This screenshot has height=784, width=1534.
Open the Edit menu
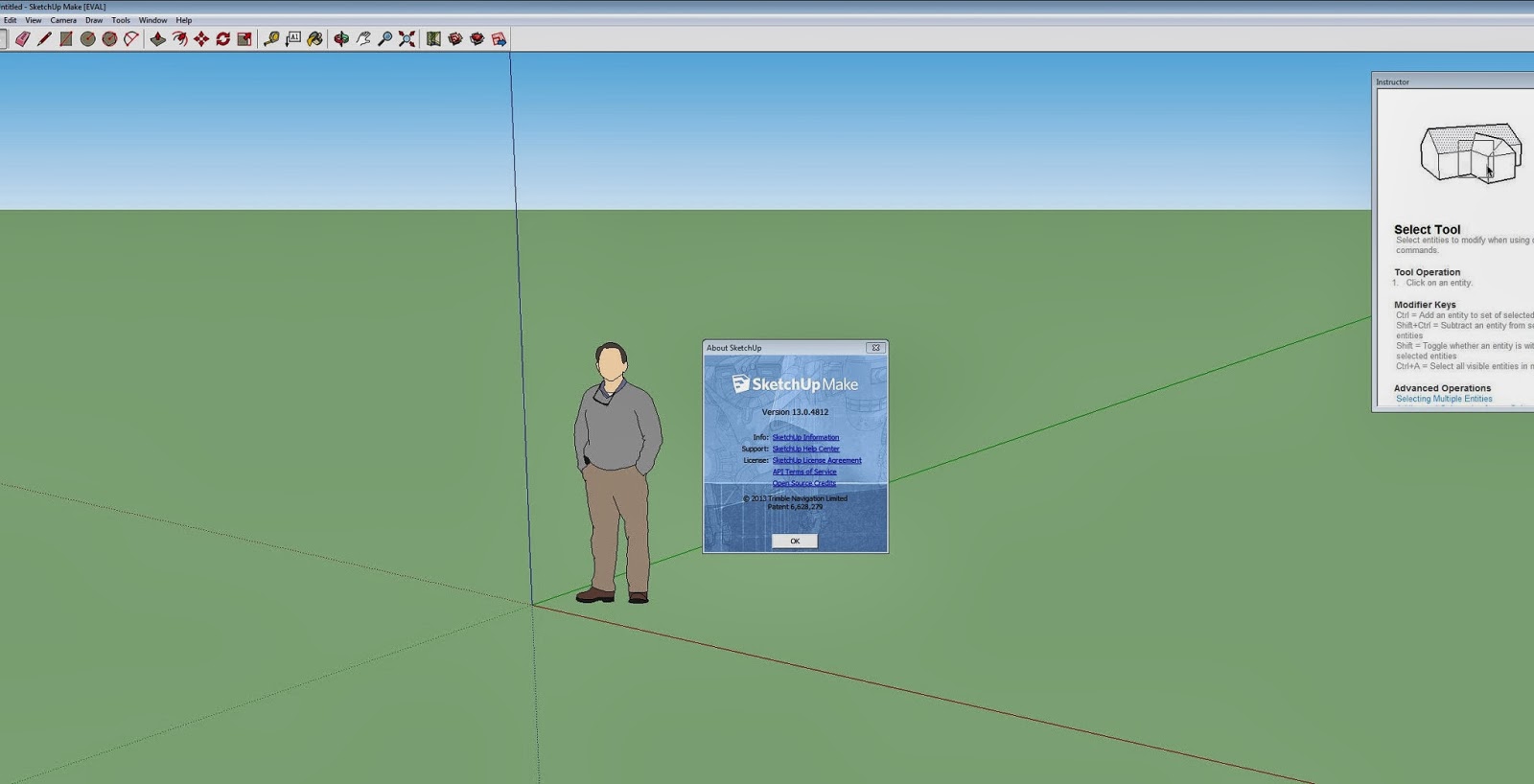pyautogui.click(x=10, y=20)
